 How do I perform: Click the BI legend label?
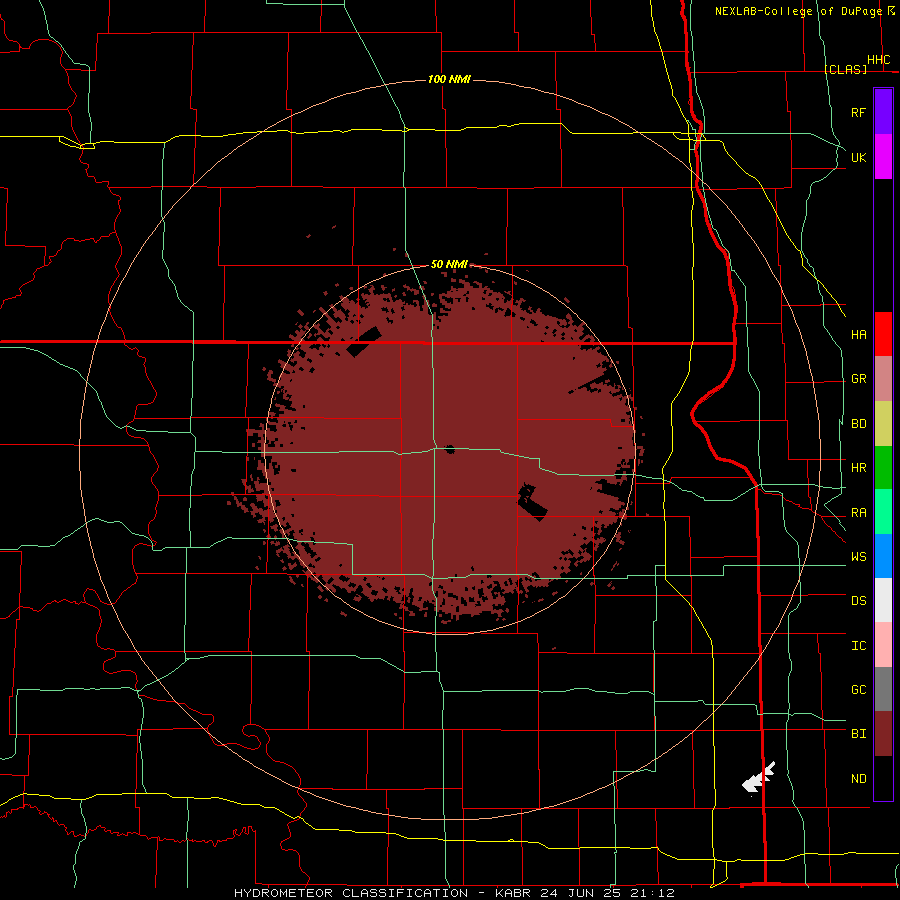[x=858, y=734]
